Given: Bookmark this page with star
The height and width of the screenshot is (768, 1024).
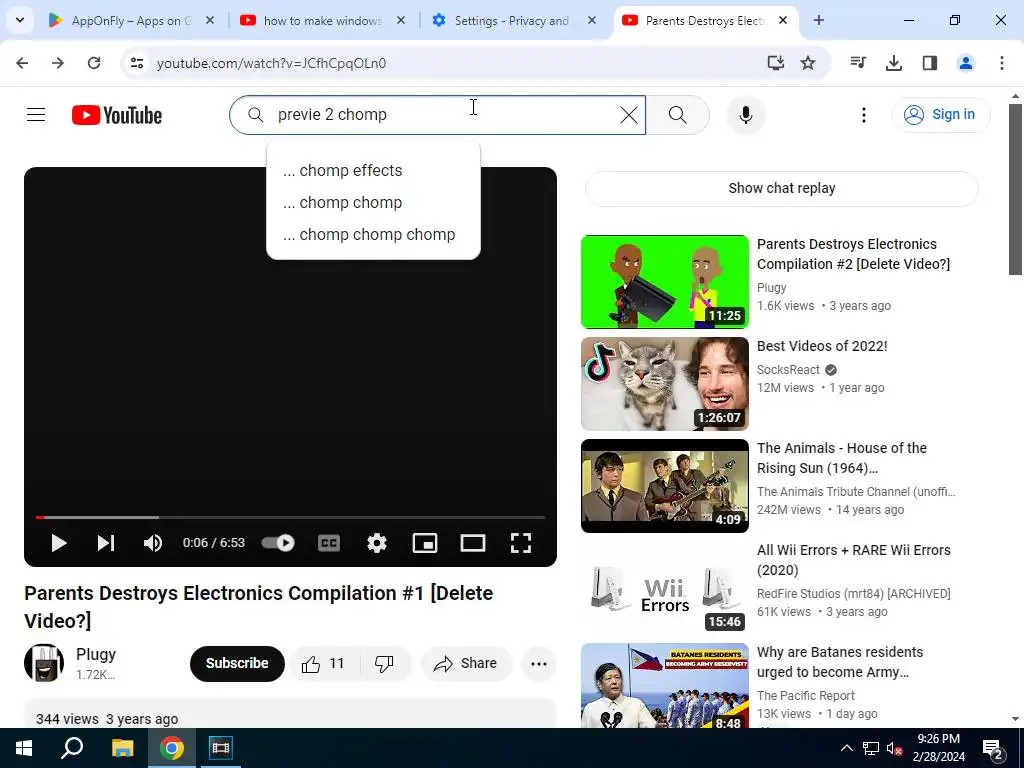Looking at the screenshot, I should [808, 63].
